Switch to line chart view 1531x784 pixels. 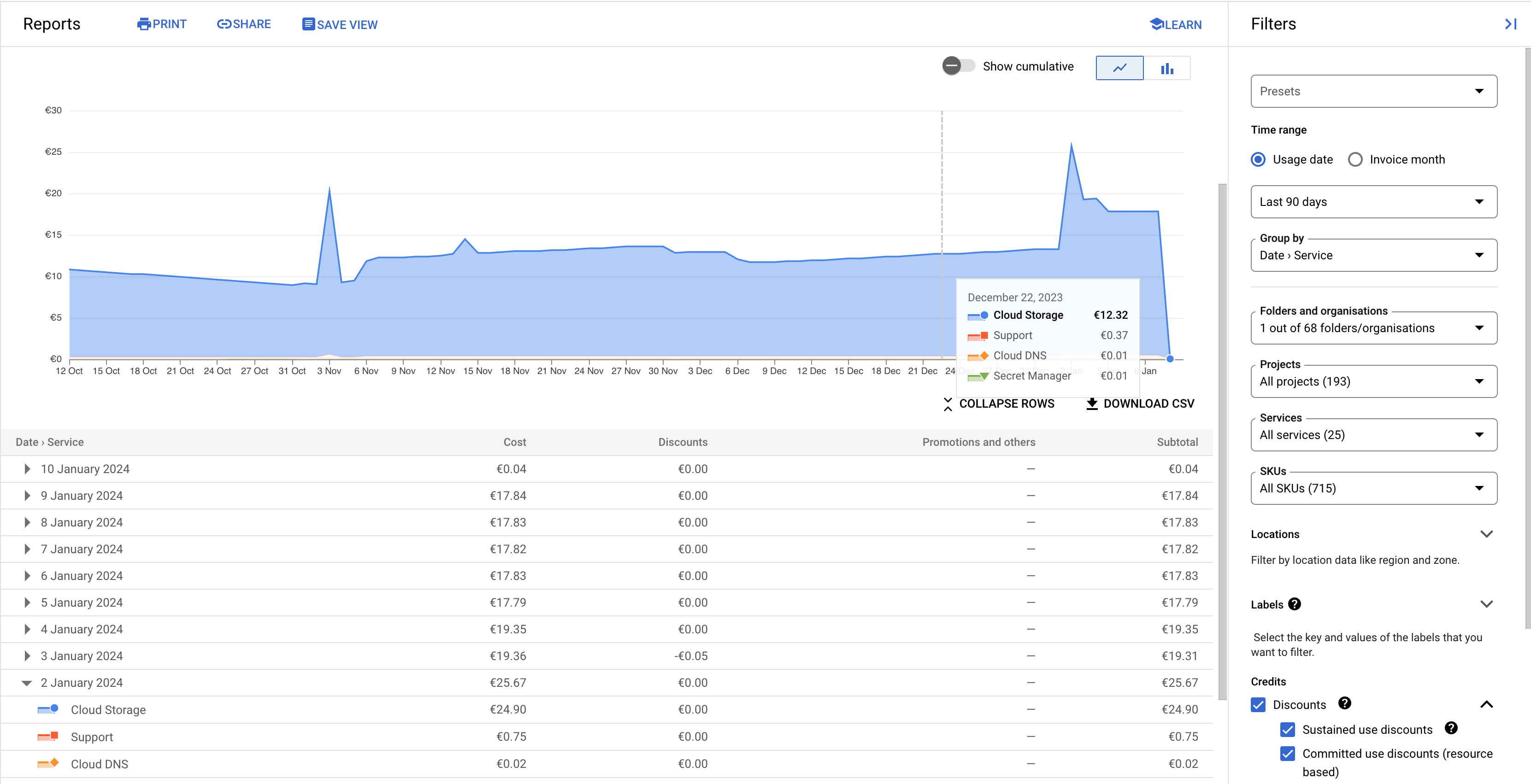pos(1119,68)
